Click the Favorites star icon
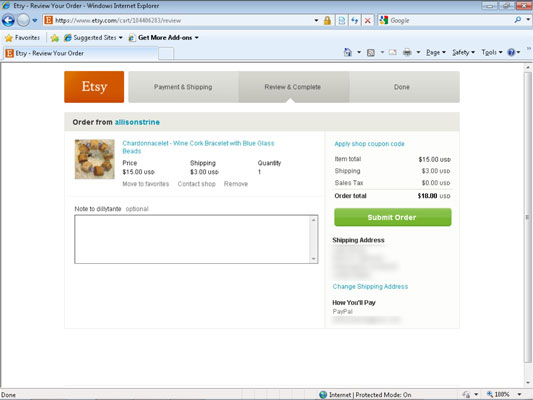The width and height of the screenshot is (533, 400). pos(9,38)
